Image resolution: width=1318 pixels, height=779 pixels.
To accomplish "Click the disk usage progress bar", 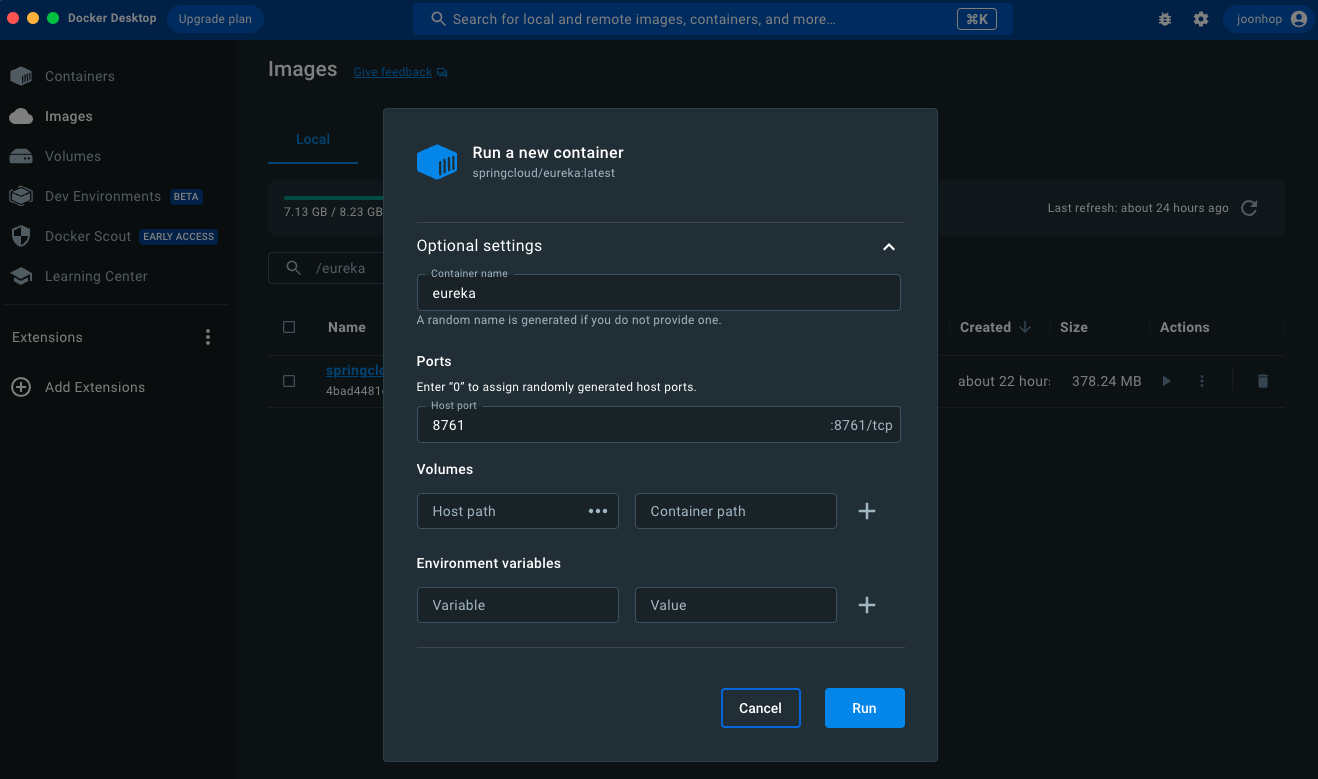I will click(333, 198).
